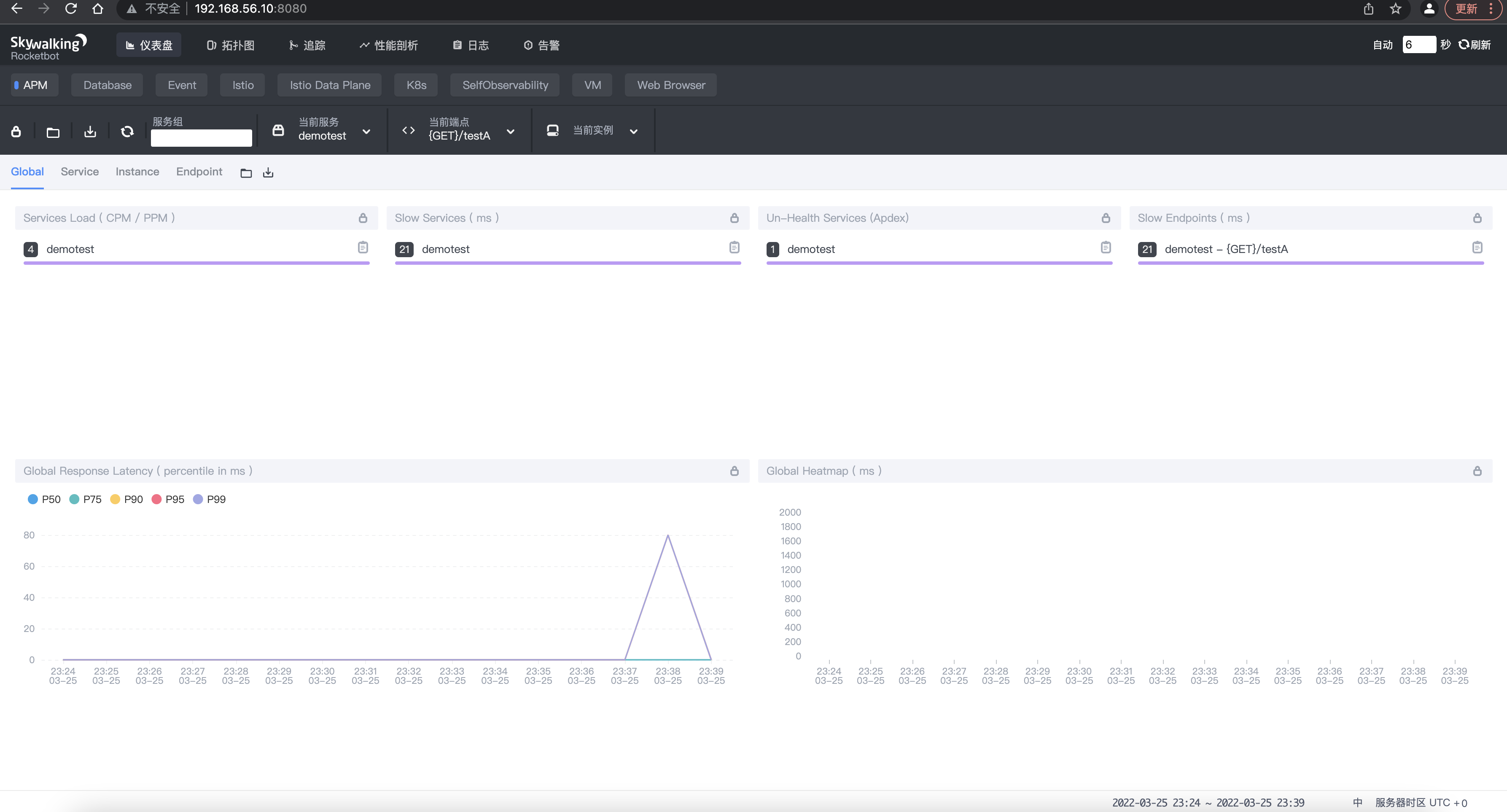
Task: Click the refresh seconds input showing 6
Action: [1418, 44]
